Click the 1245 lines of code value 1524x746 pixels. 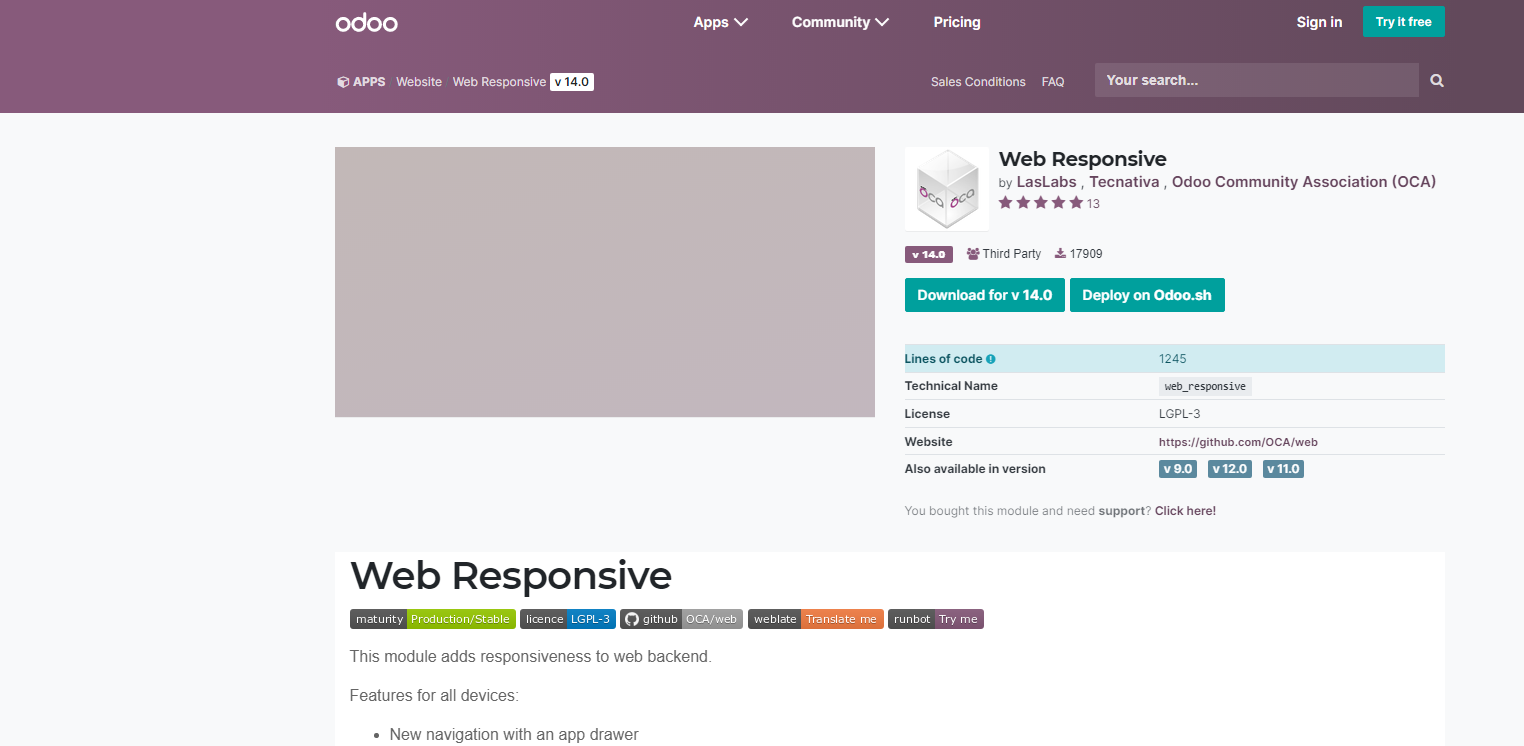pos(1173,359)
